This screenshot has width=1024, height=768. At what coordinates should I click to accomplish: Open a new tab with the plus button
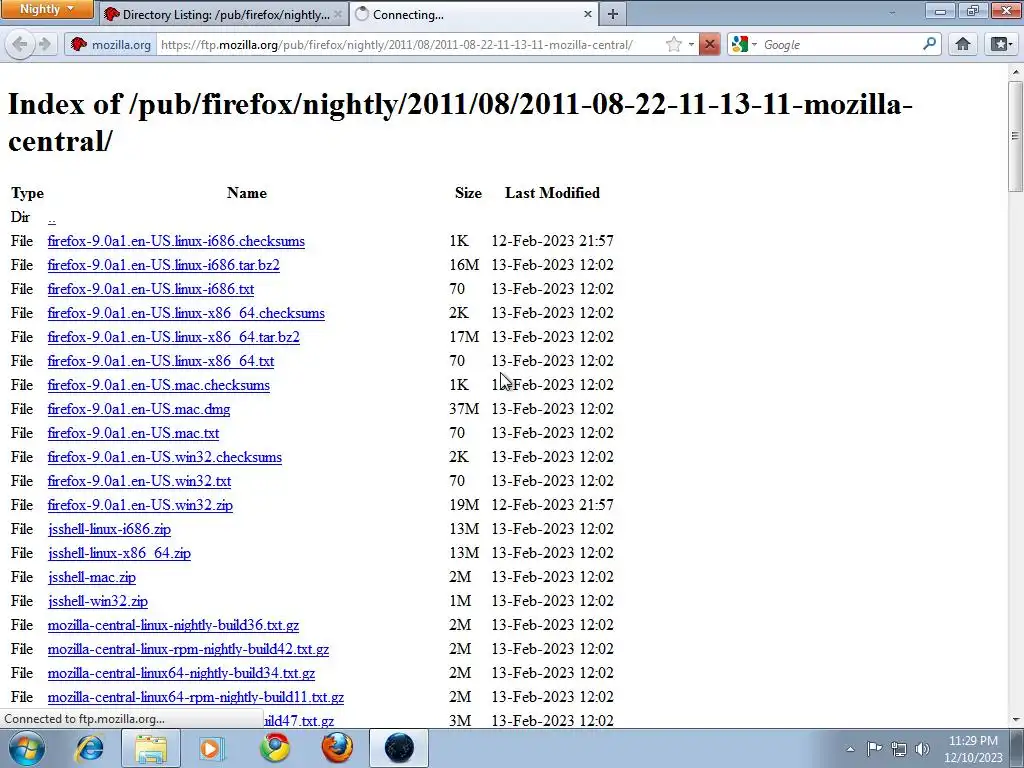tap(613, 14)
